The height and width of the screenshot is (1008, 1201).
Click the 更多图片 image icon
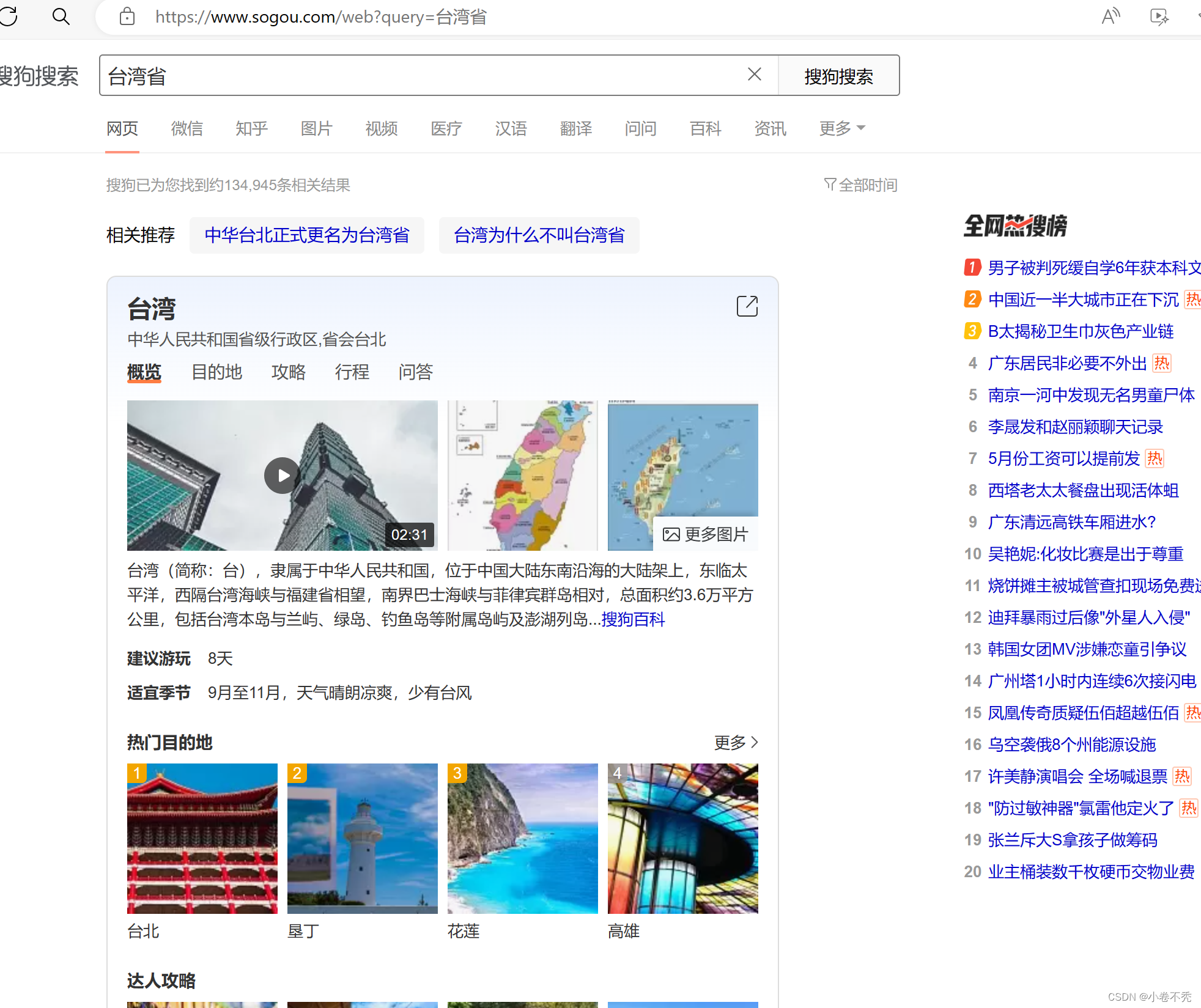pyautogui.click(x=671, y=535)
